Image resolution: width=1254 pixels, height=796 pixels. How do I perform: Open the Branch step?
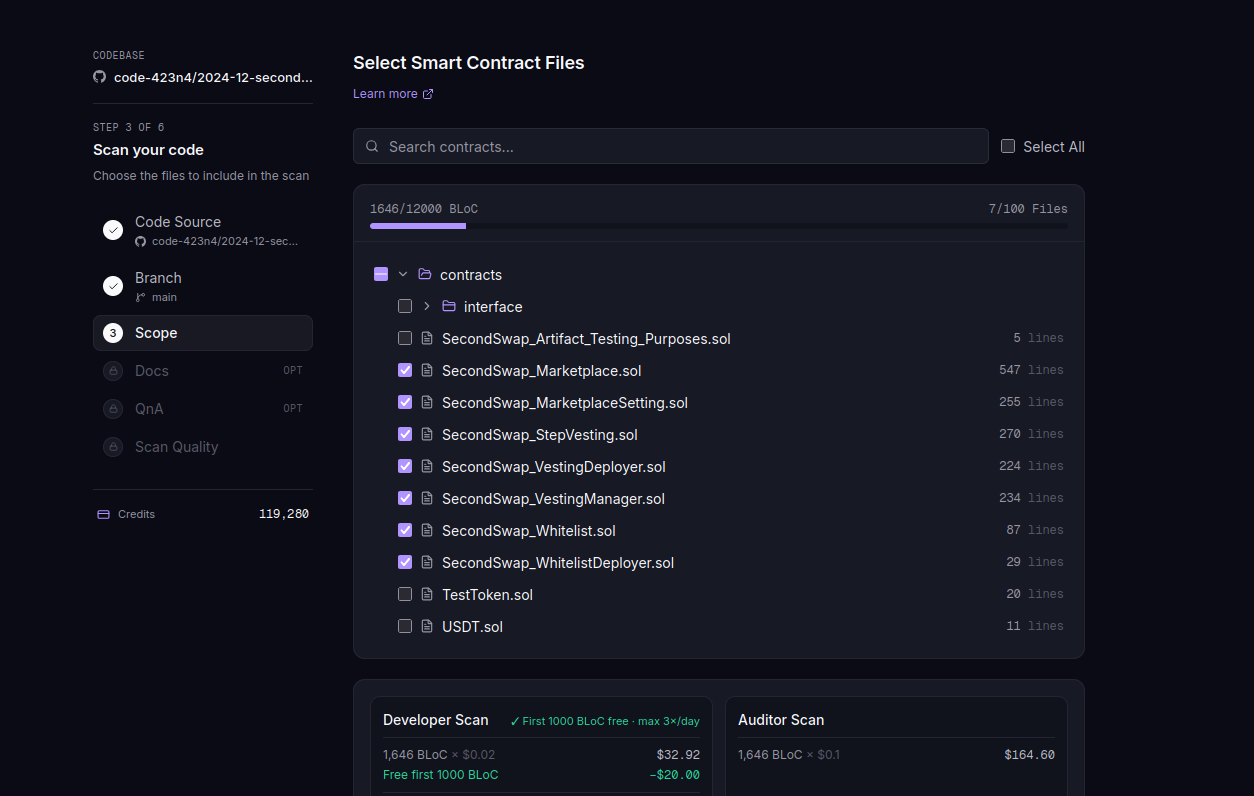click(x=203, y=286)
